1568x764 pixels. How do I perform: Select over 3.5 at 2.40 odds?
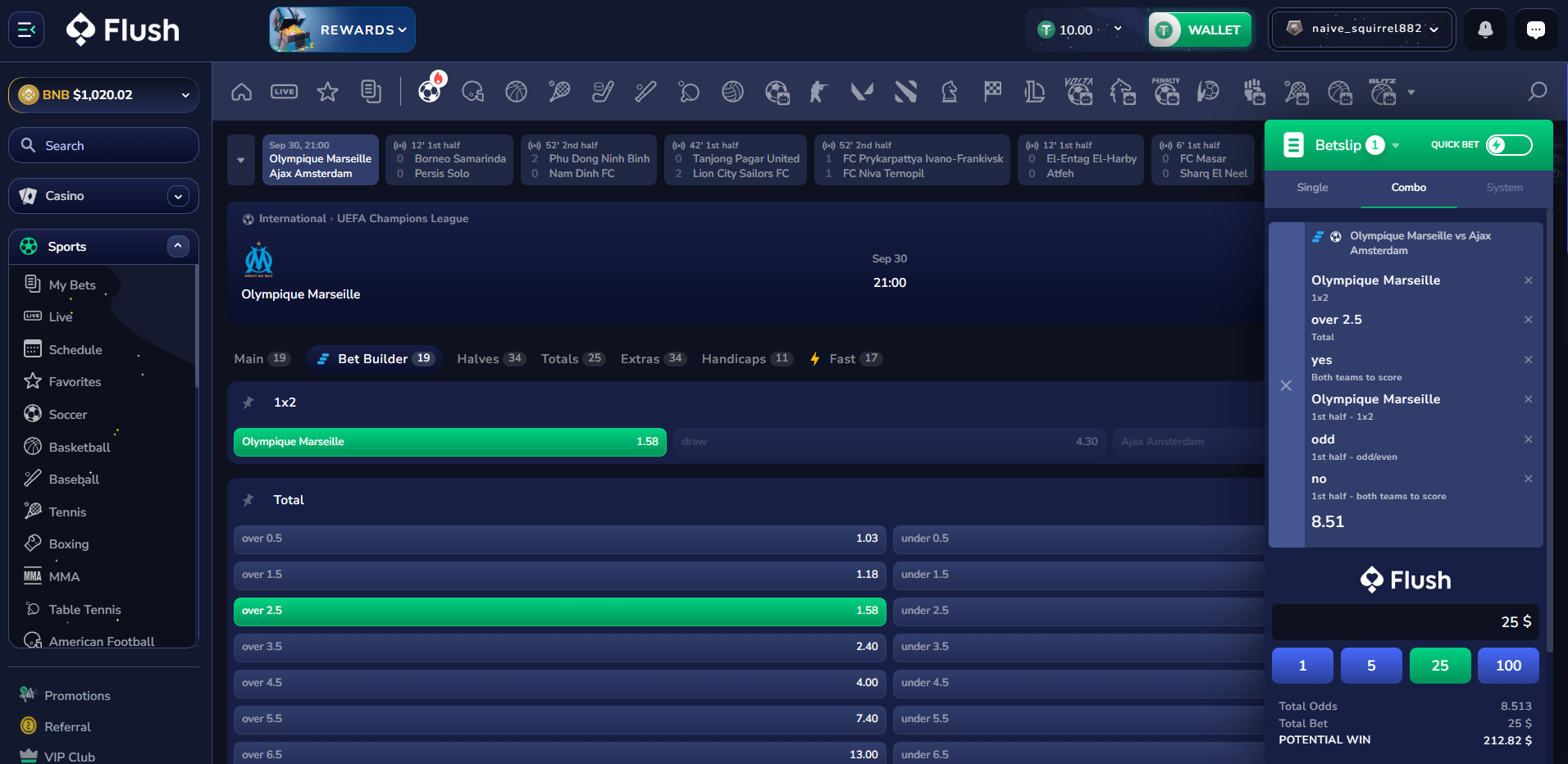(560, 647)
